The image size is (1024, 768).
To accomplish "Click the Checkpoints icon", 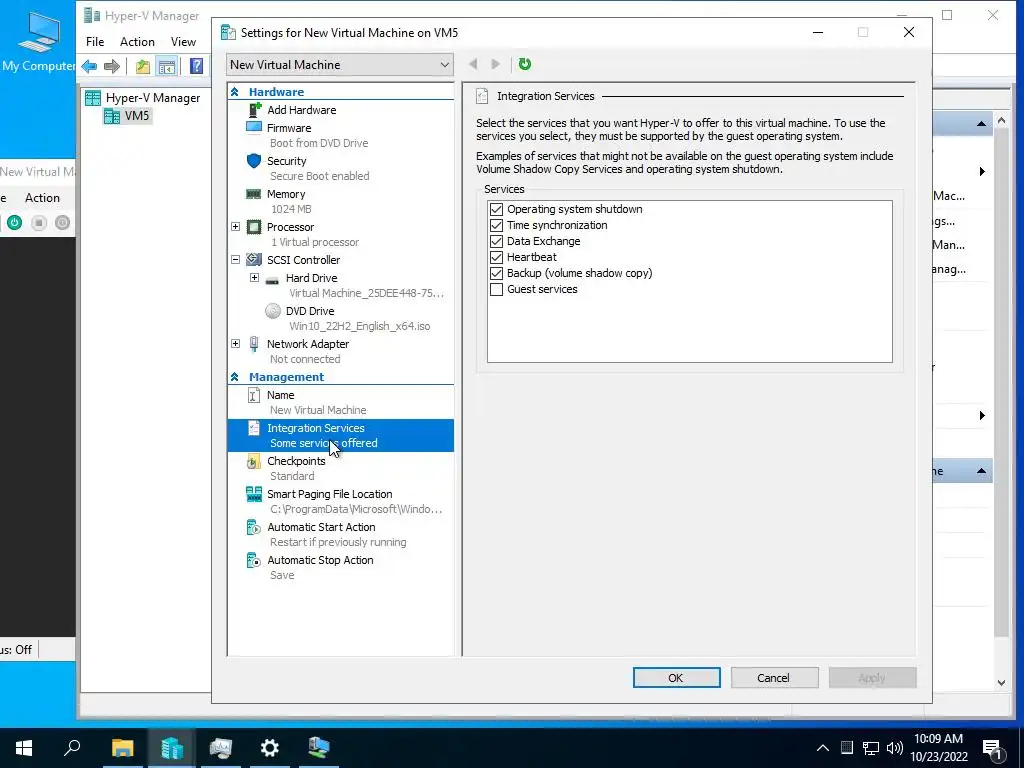I will 253,462.
